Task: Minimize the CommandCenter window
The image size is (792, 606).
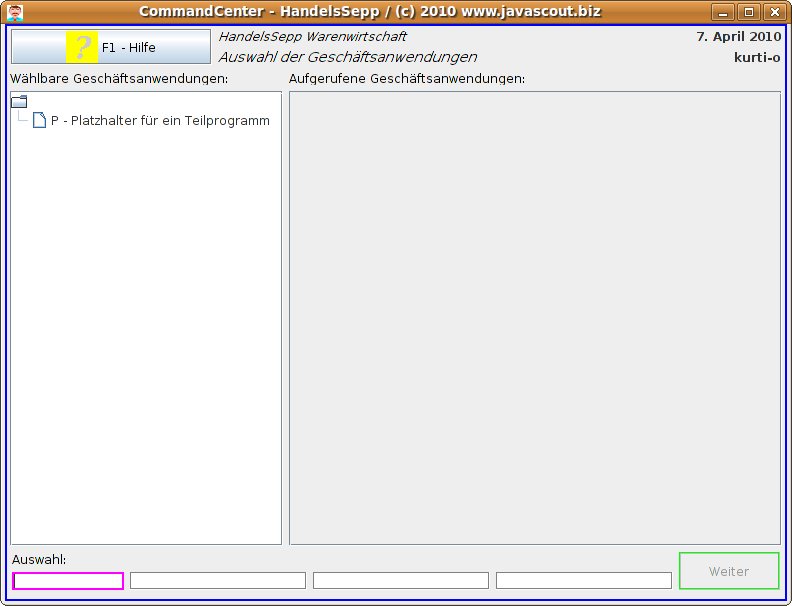Action: 723,12
